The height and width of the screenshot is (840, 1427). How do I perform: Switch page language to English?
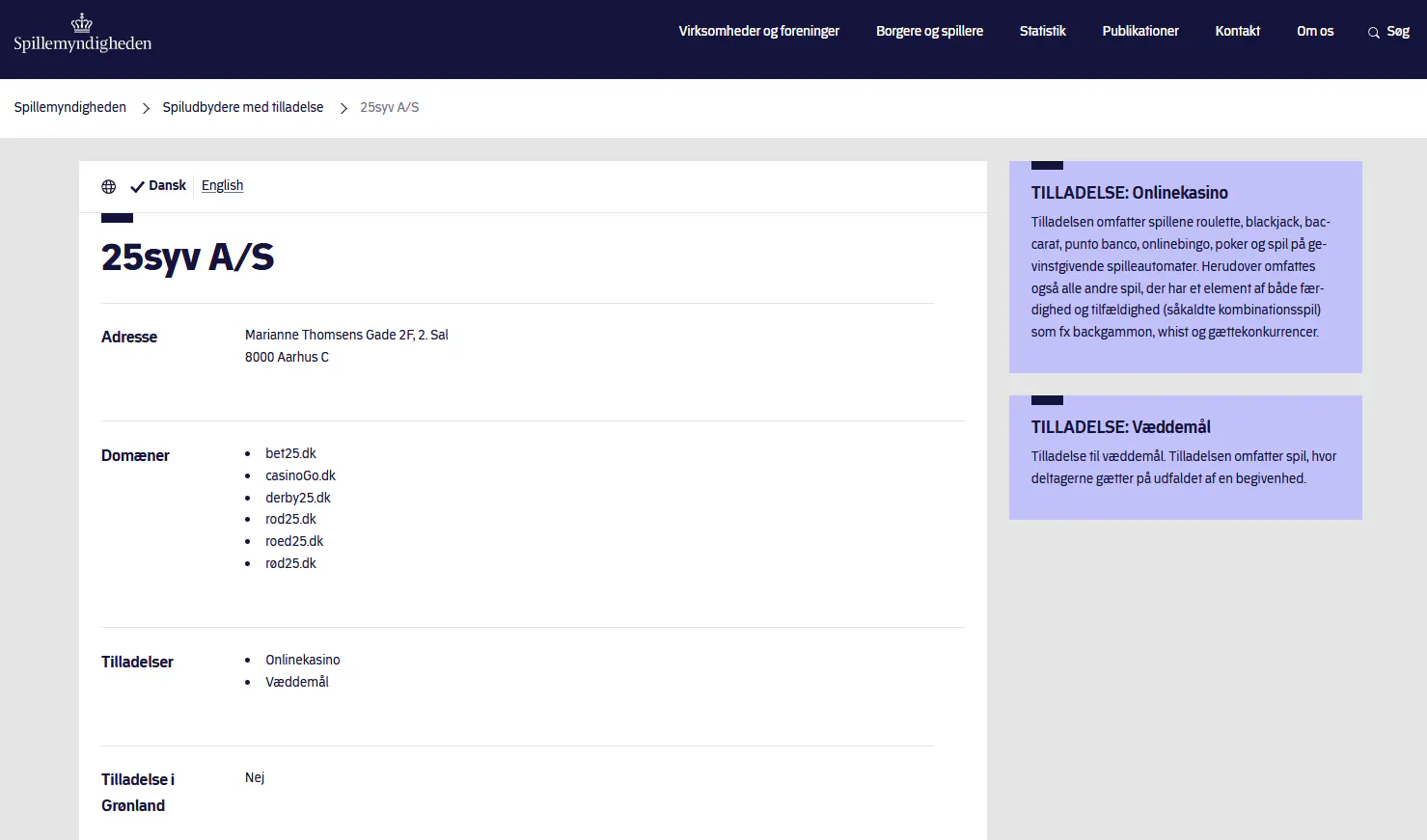pyautogui.click(x=222, y=185)
